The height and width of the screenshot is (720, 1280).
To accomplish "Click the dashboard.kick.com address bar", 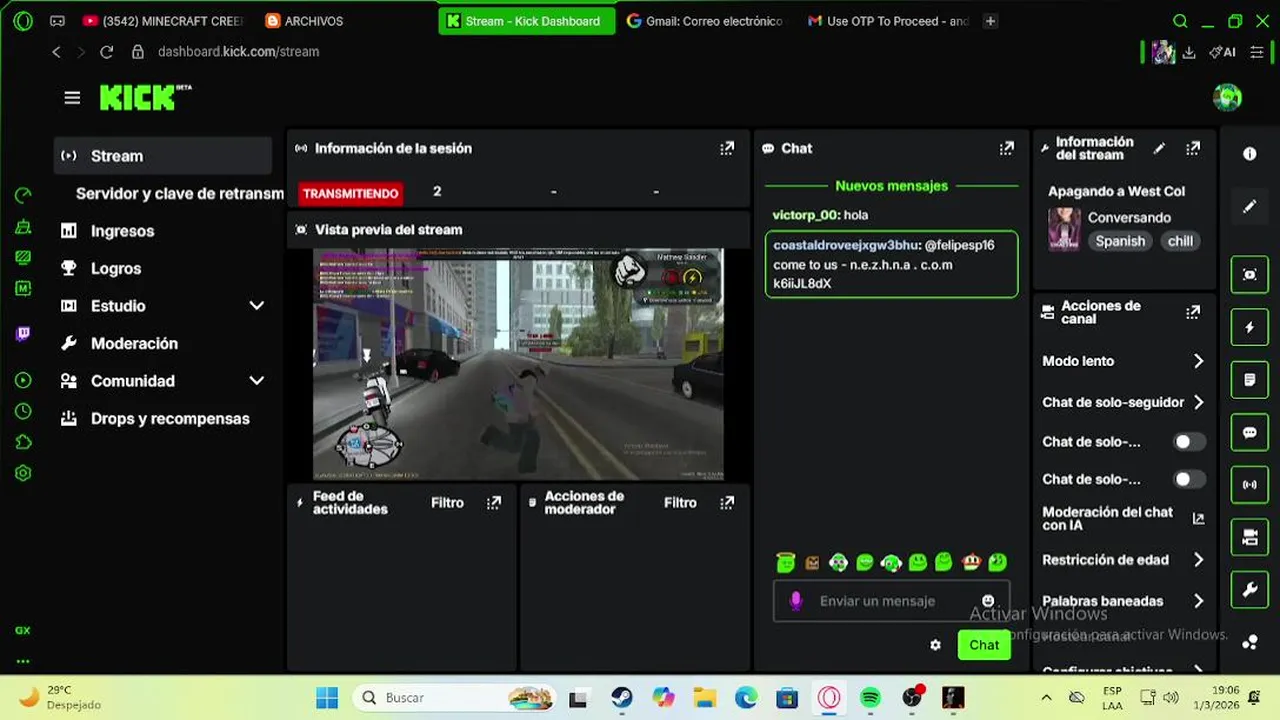I will coord(238,52).
